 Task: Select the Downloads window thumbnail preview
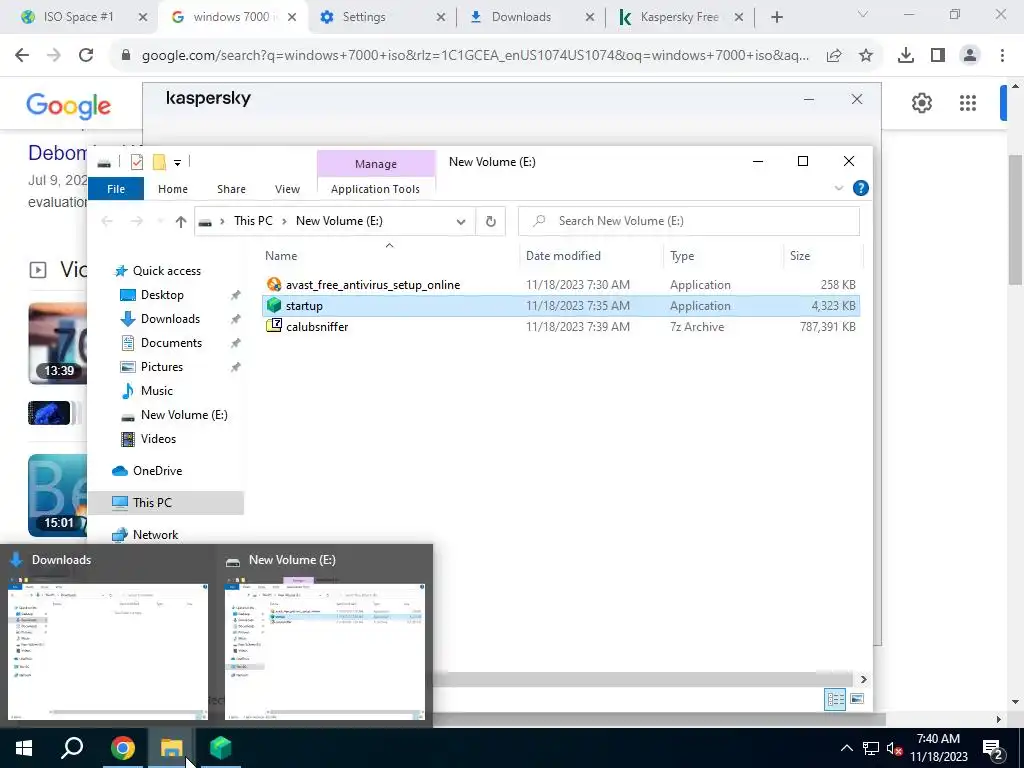108,635
